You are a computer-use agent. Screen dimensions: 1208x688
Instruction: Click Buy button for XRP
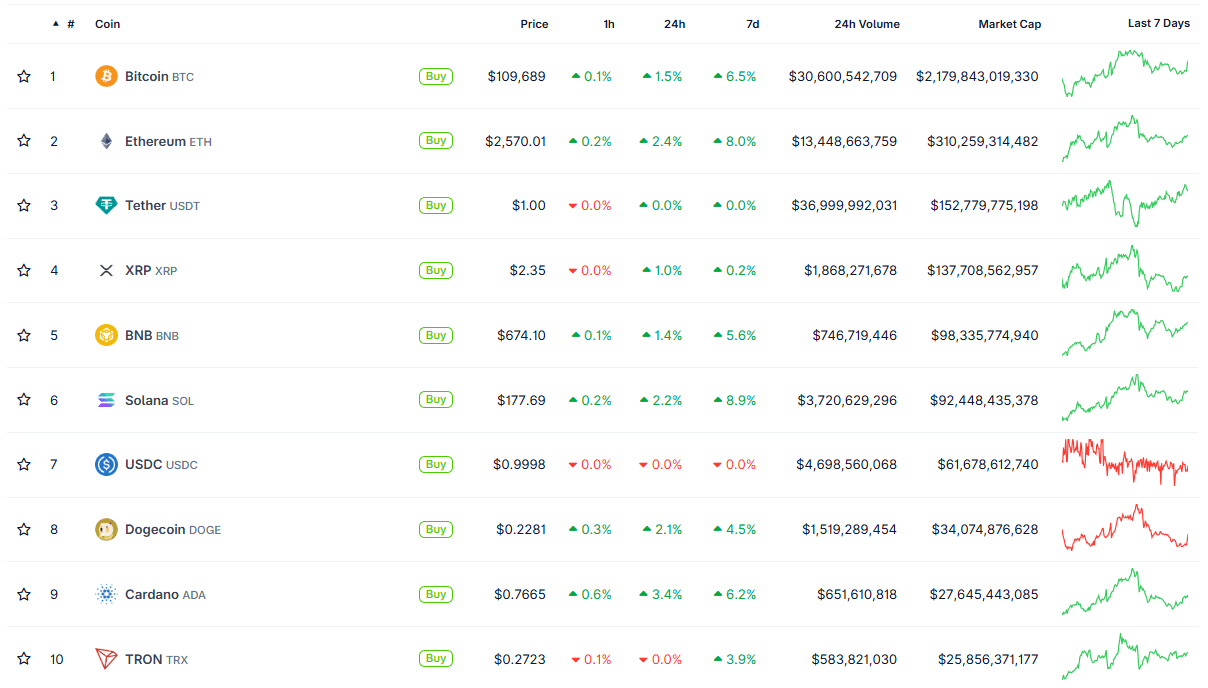(436, 270)
